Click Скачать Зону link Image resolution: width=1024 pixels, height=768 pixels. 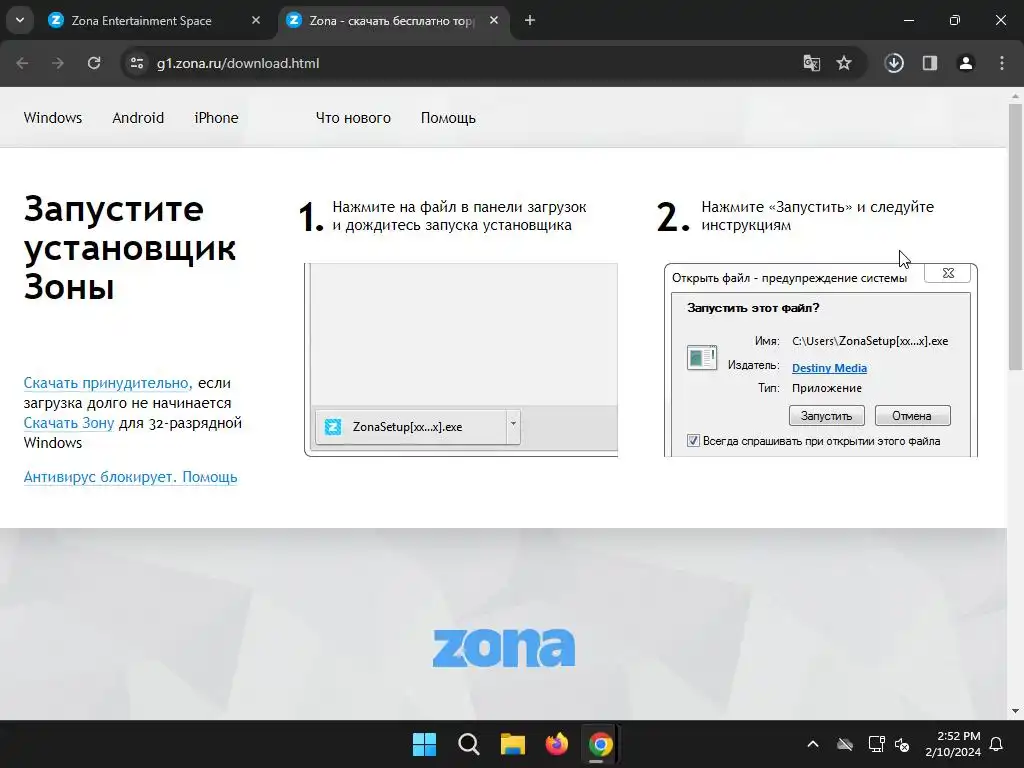pyautogui.click(x=69, y=423)
